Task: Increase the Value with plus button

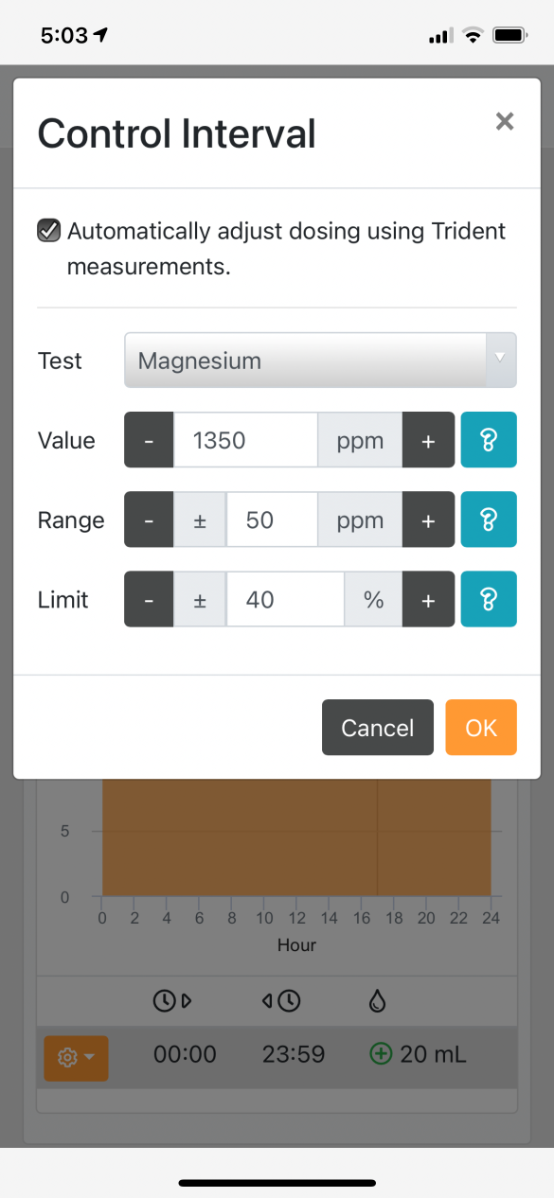Action: point(428,440)
